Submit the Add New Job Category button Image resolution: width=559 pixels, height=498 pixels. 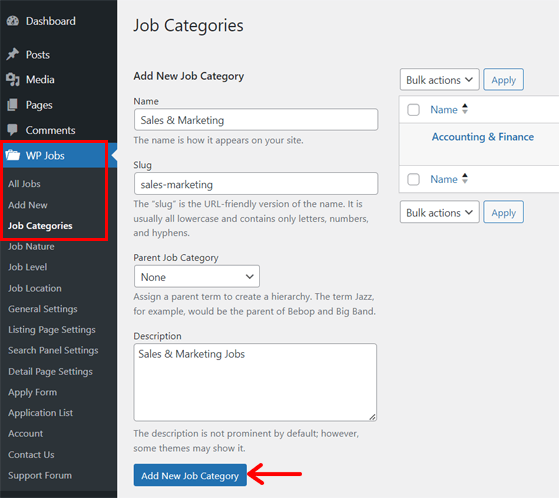pos(190,475)
